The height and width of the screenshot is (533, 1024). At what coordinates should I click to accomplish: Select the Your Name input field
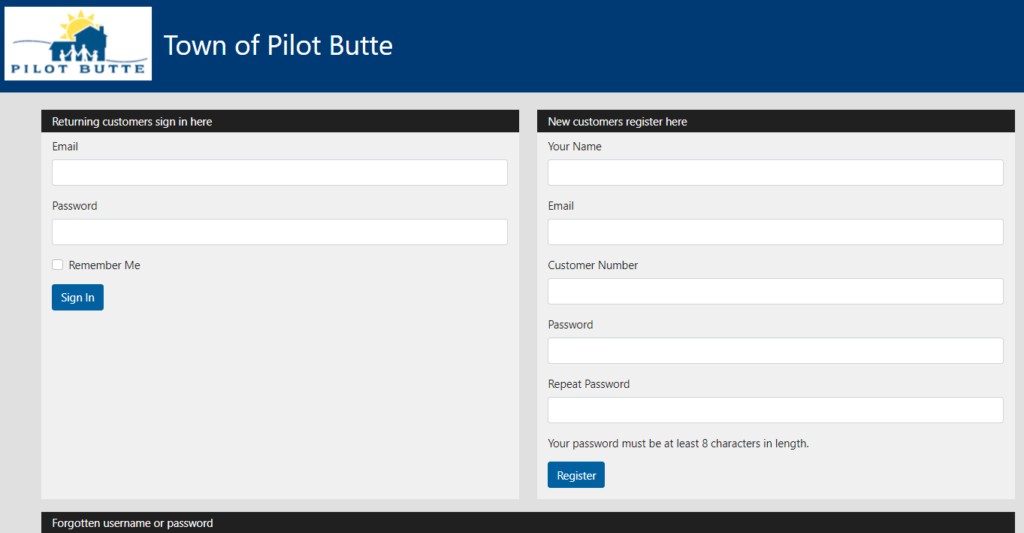pos(775,172)
